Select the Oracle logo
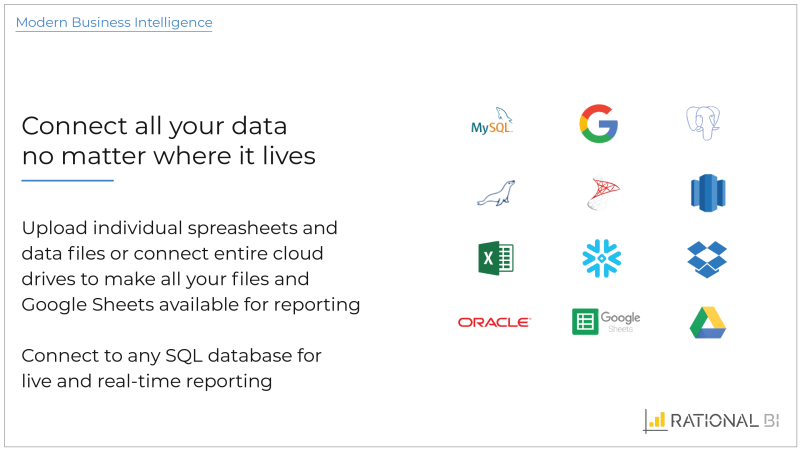The height and width of the screenshot is (450, 800). (494, 322)
